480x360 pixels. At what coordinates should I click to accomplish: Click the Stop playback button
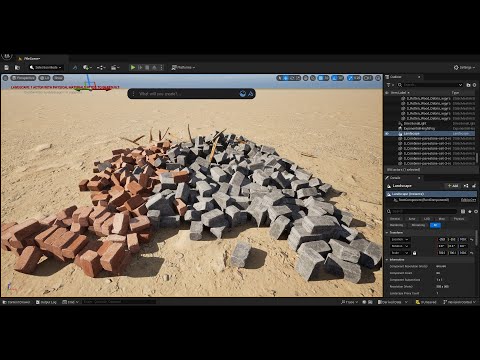coord(147,68)
